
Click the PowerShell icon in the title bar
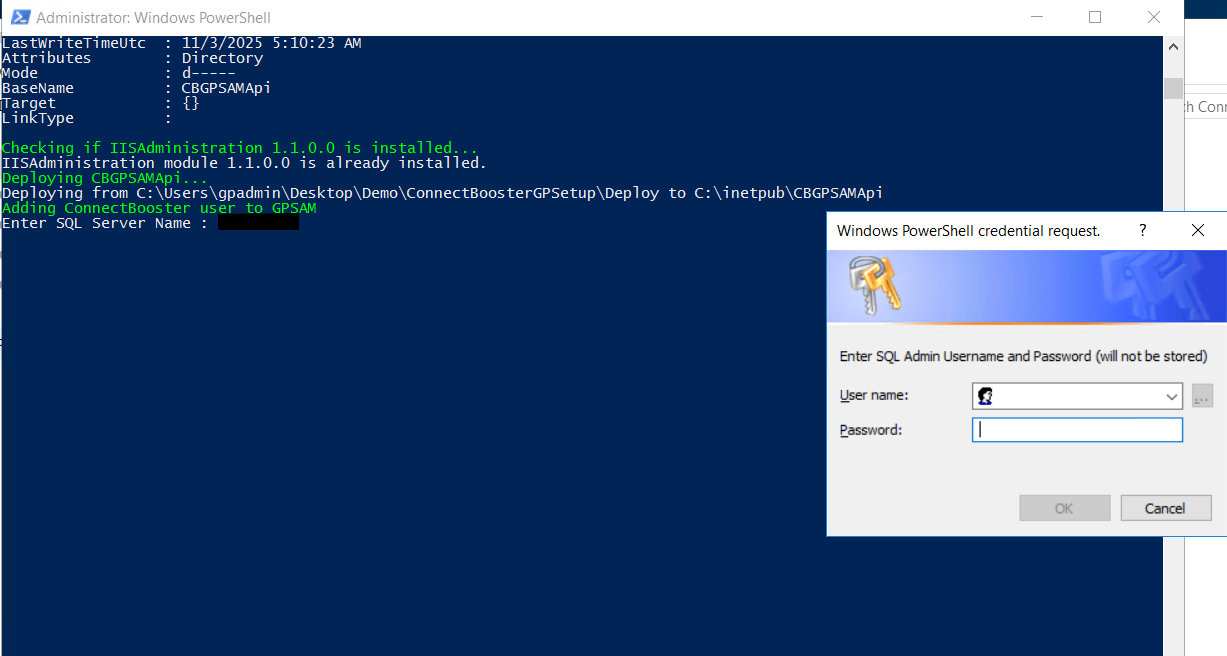tap(19, 17)
